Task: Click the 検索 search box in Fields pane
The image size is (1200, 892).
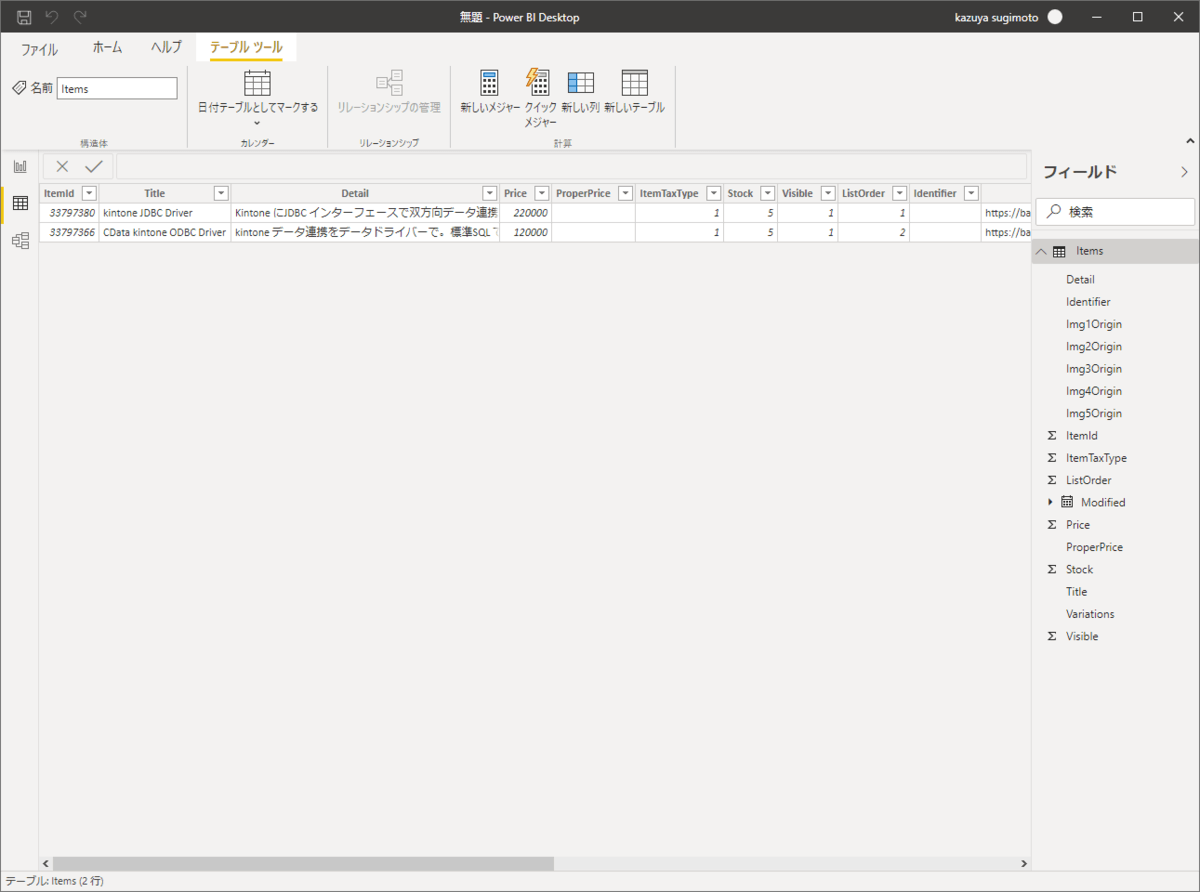Action: click(x=1115, y=212)
